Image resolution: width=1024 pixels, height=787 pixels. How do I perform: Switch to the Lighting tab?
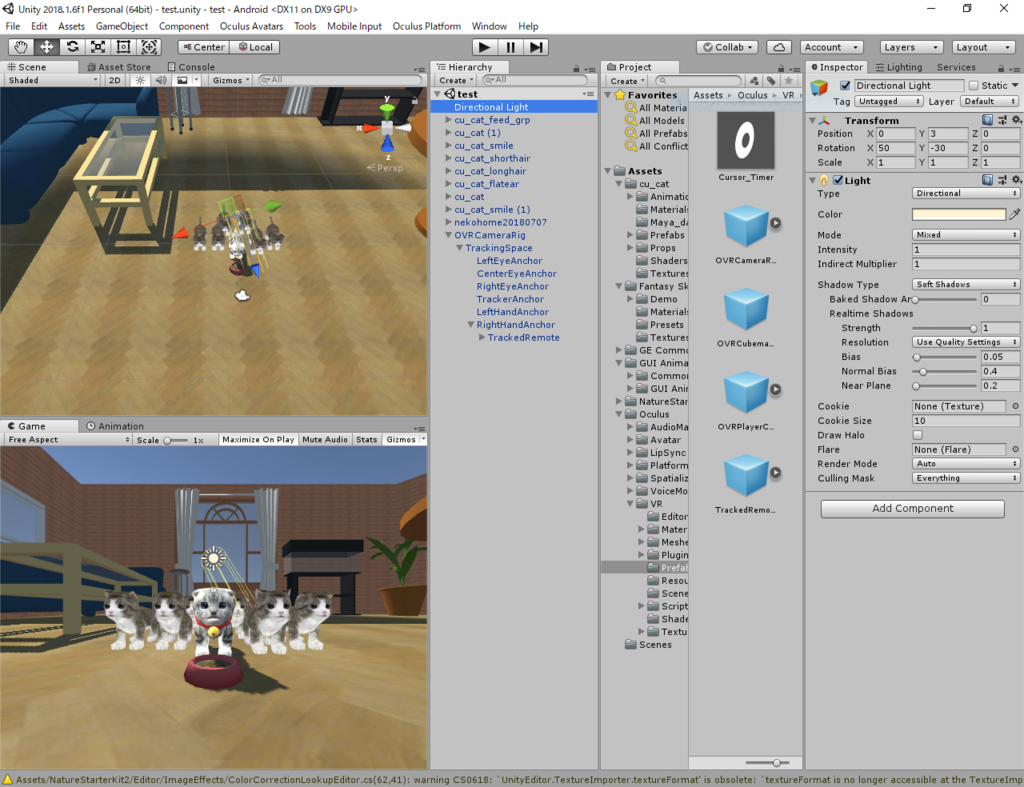click(899, 67)
